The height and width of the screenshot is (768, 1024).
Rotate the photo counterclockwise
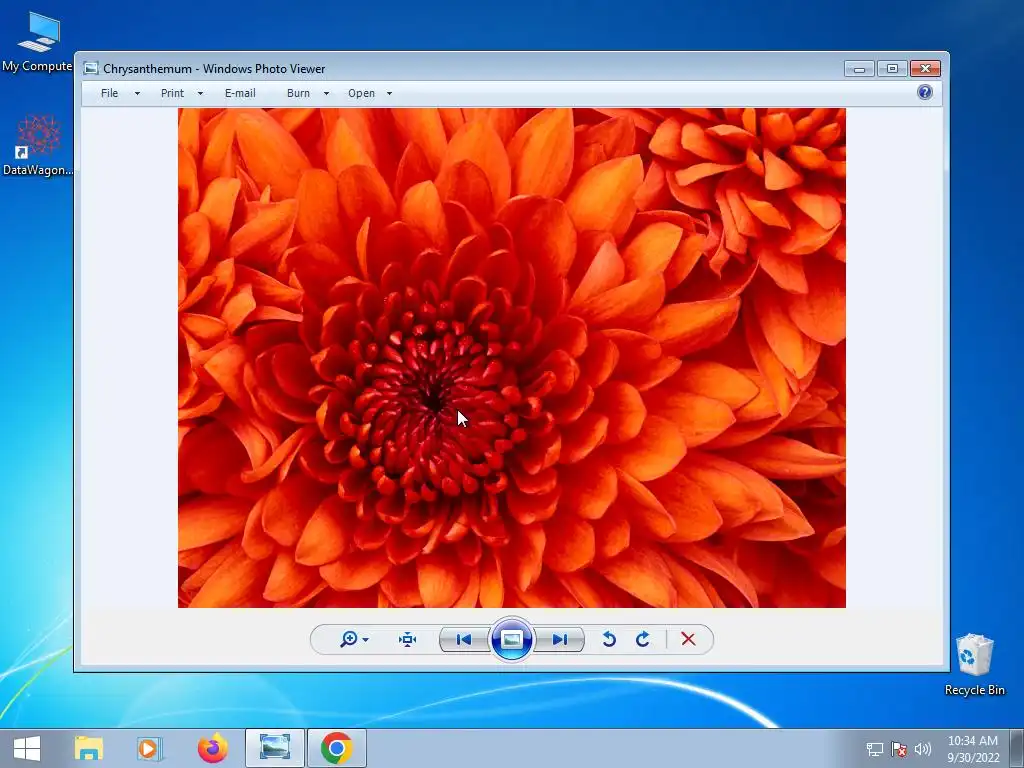click(x=609, y=639)
